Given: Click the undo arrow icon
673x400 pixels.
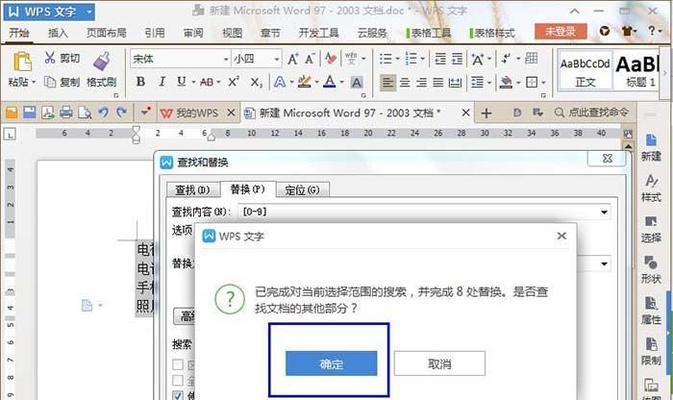Looking at the screenshot, I should 103,112.
